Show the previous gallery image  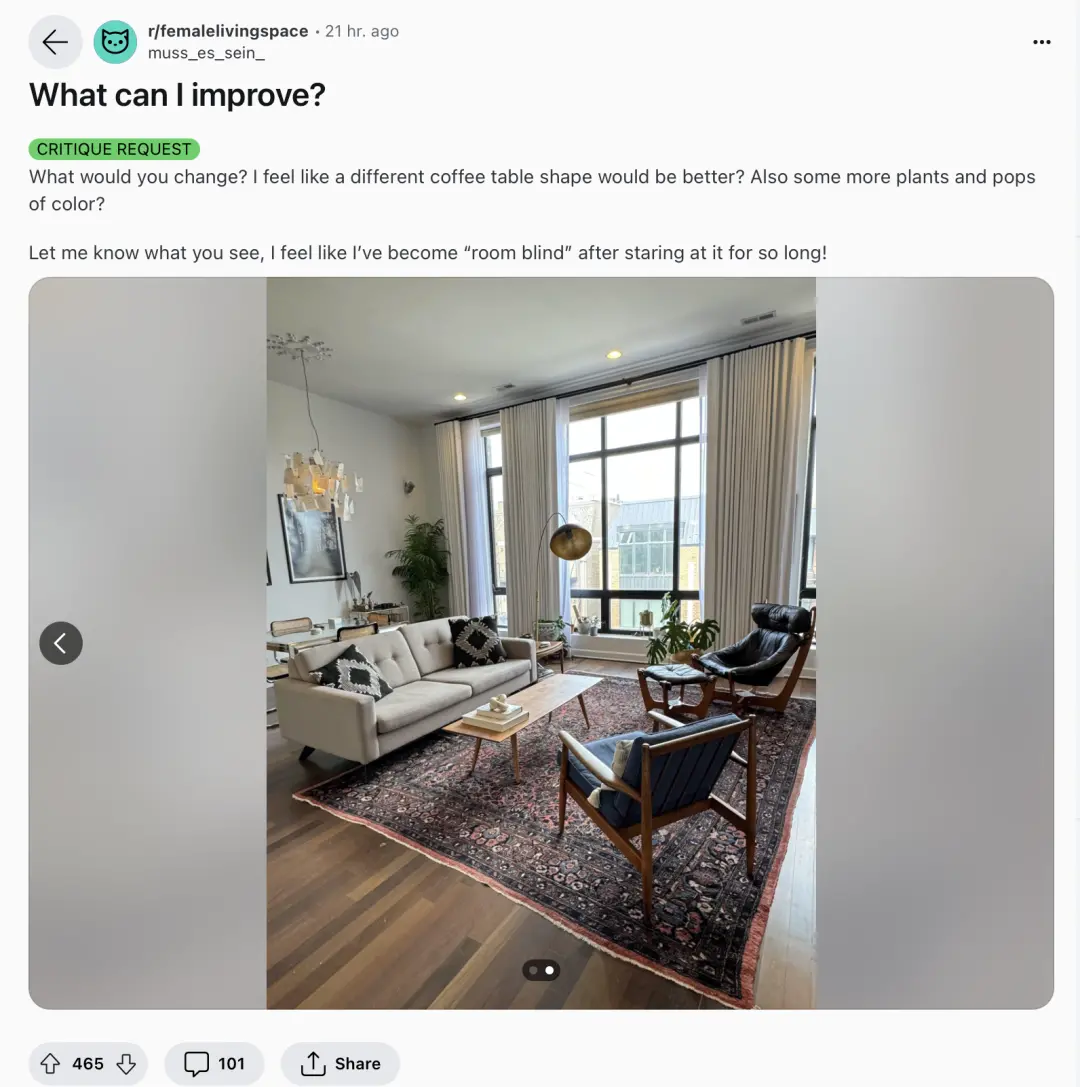[61, 643]
